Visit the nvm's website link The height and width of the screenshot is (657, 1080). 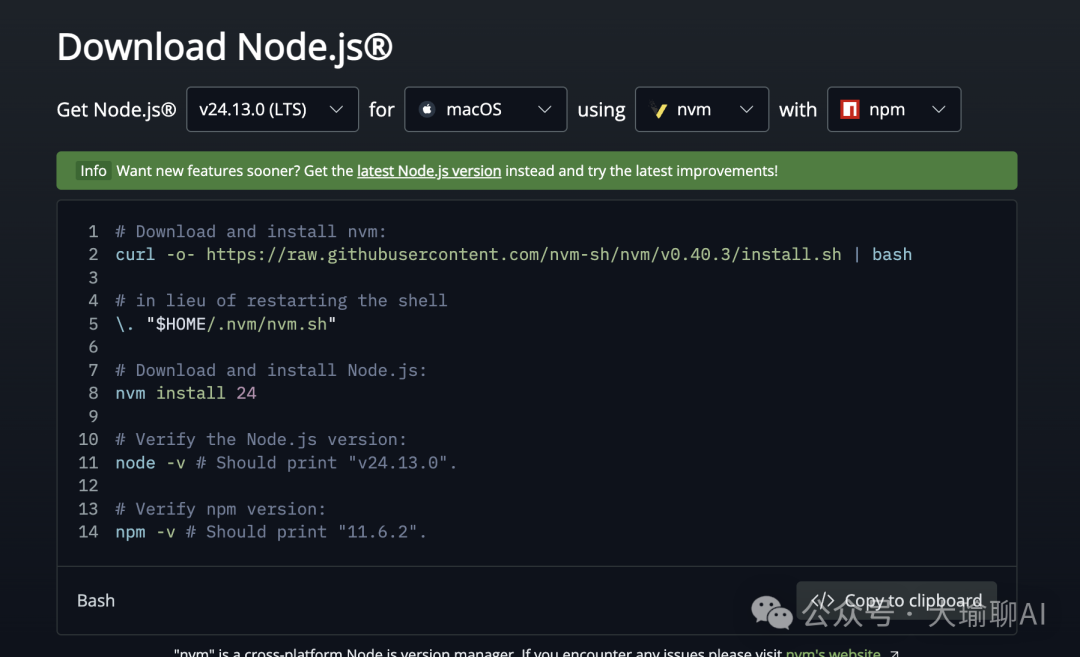[x=833, y=652]
